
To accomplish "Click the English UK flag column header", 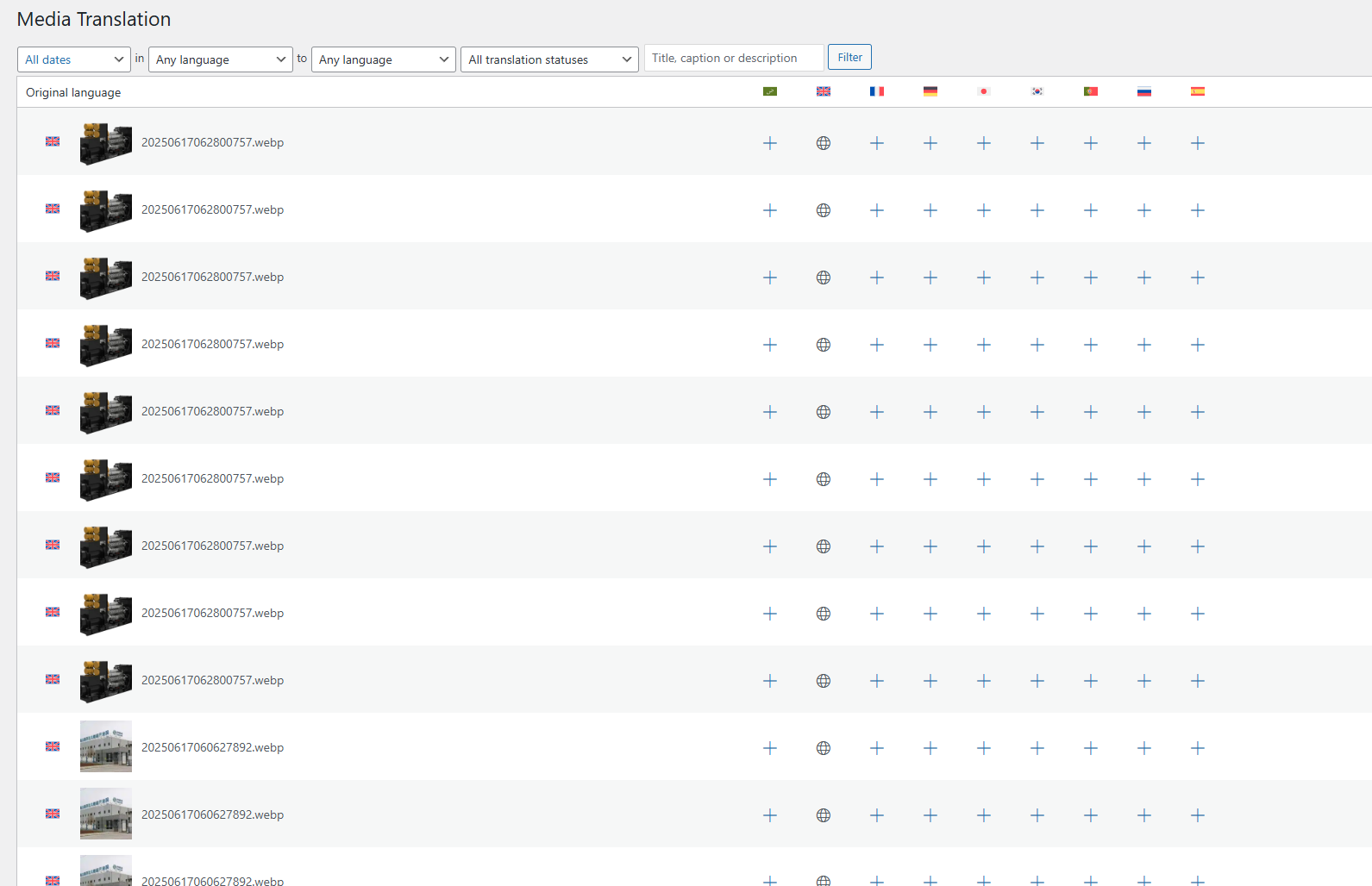I will [x=824, y=91].
